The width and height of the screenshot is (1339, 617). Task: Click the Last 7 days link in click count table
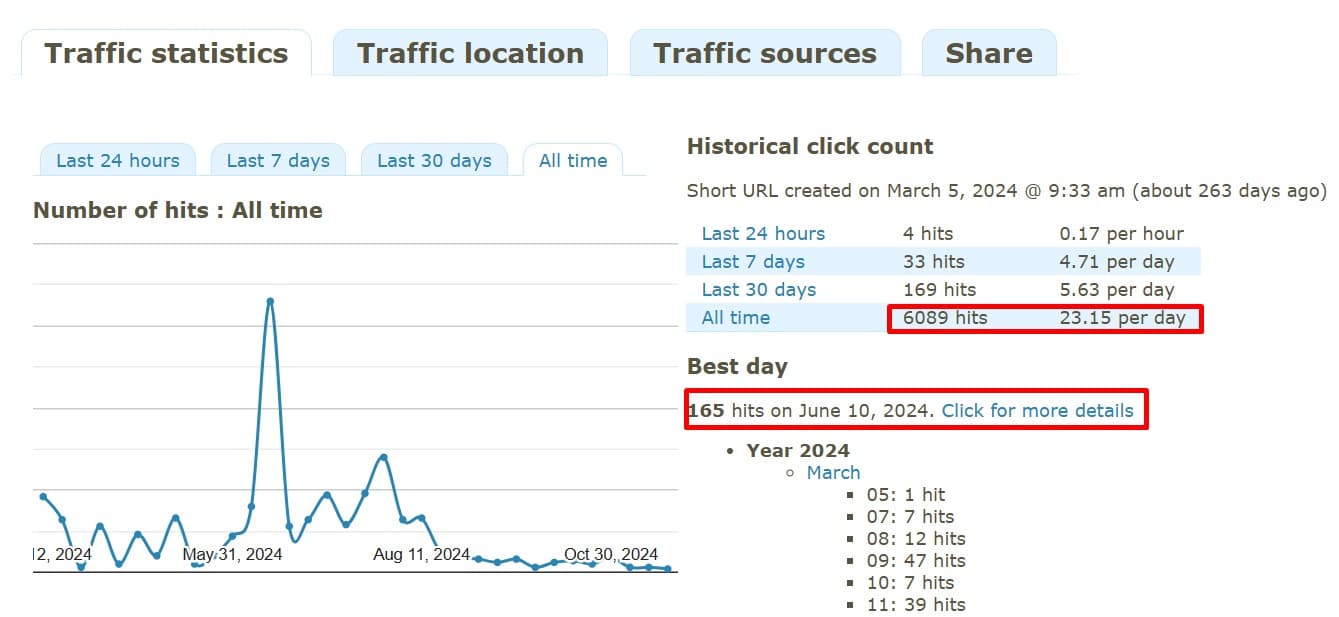point(753,262)
